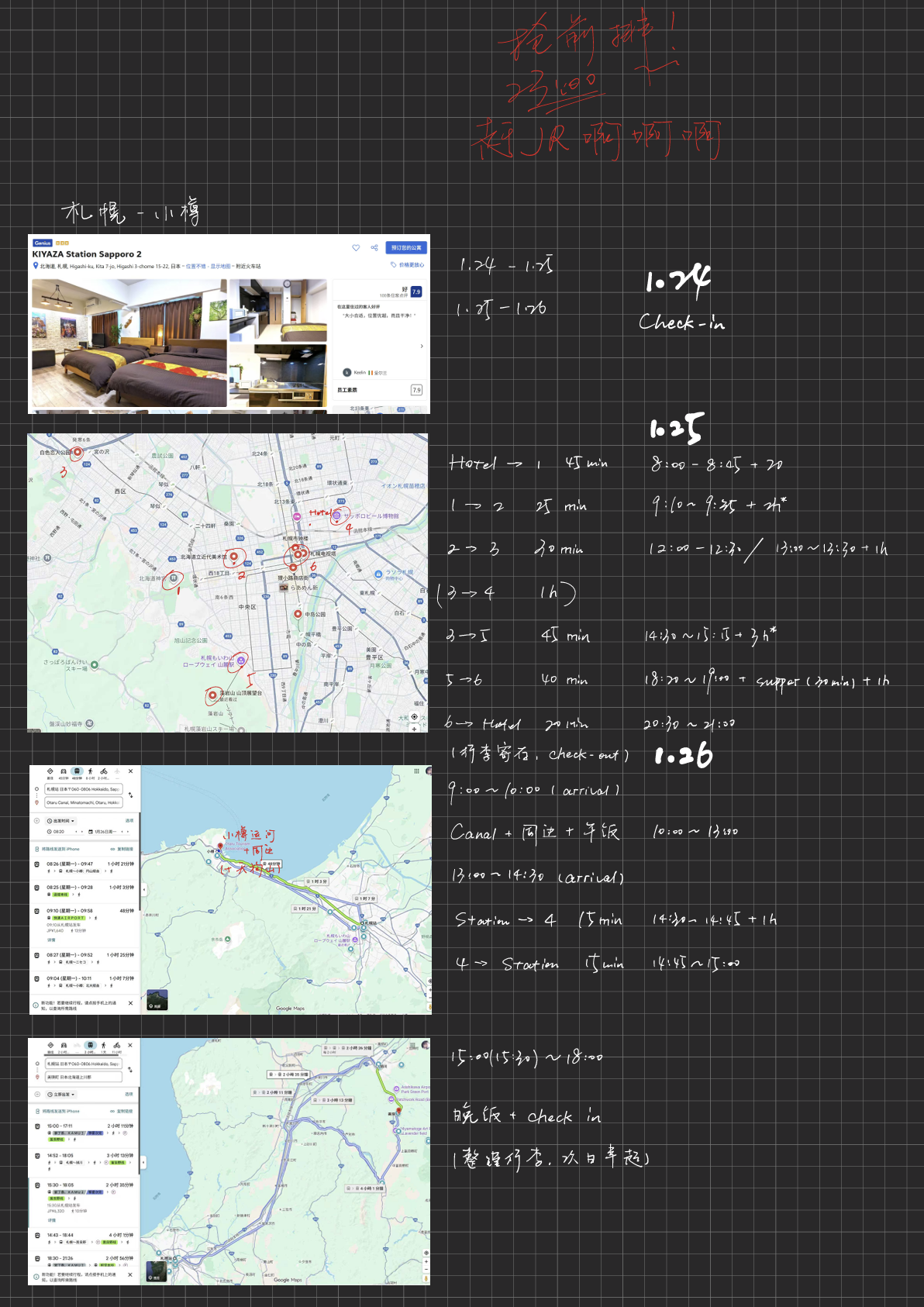
Task: Open the large bedroom photo of KIYAZA Station Sapporo
Action: [129, 343]
